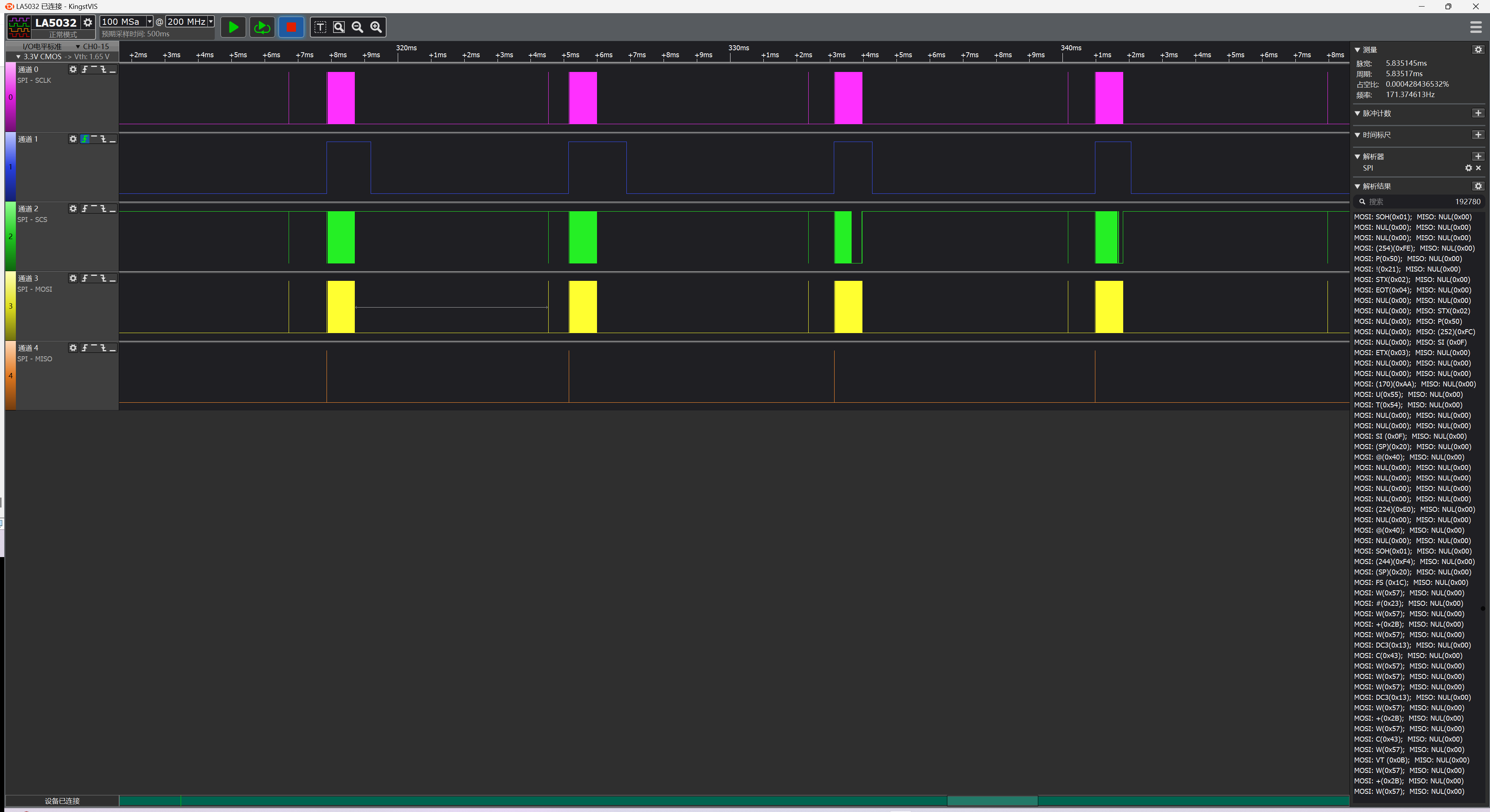Click the zoom-to-fit magnifier icon

tap(339, 27)
